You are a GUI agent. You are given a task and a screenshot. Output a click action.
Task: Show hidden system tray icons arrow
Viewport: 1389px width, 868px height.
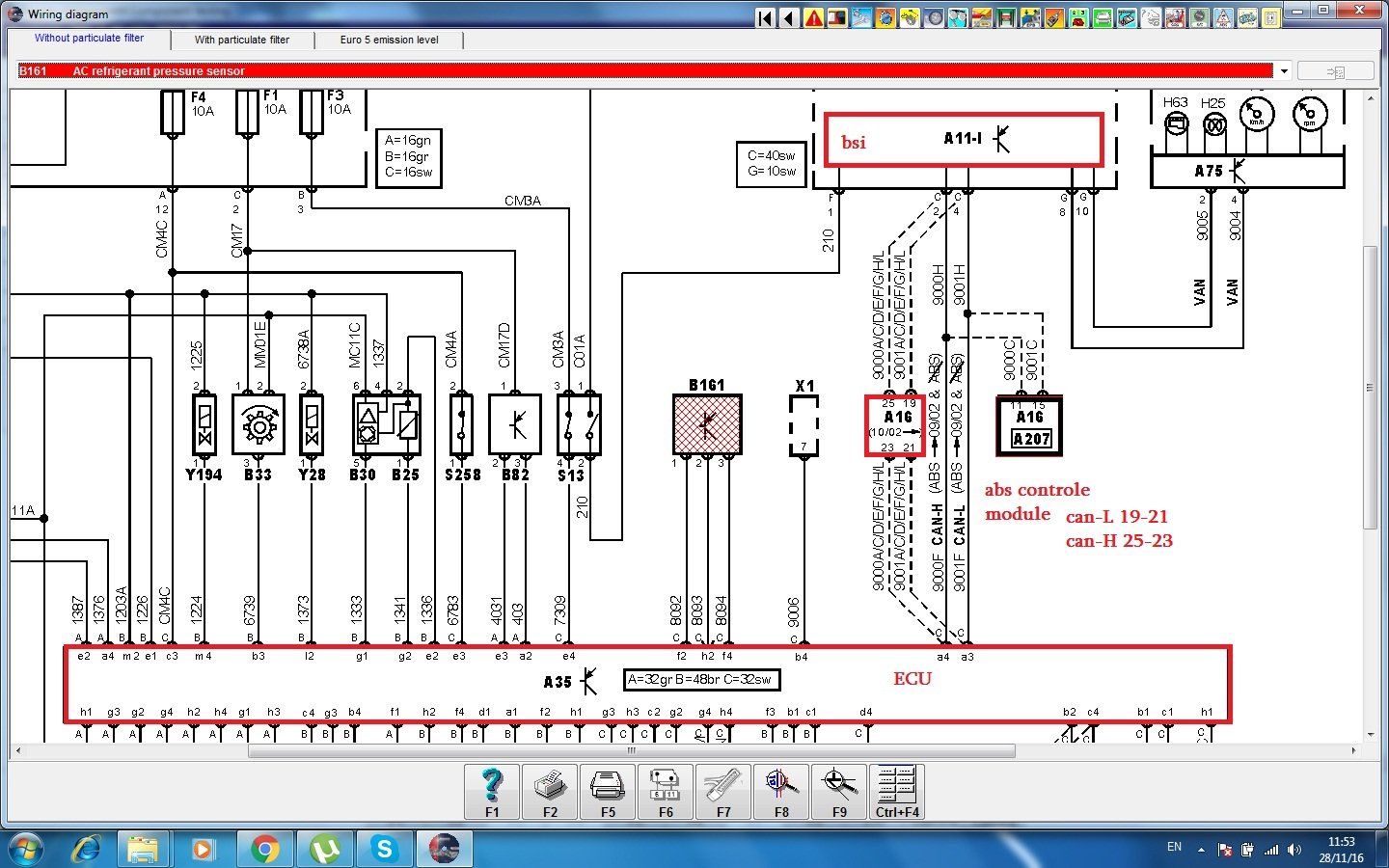[1201, 850]
